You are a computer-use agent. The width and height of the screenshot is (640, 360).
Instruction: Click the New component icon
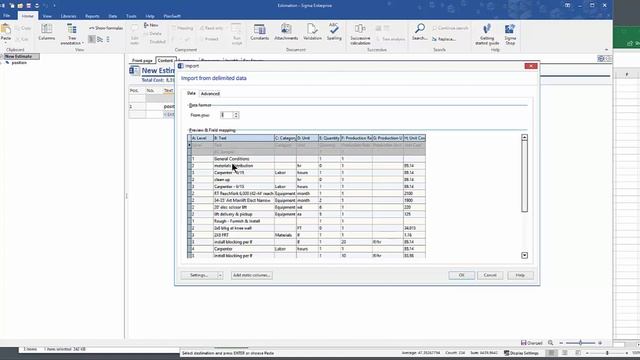tap(151, 25)
